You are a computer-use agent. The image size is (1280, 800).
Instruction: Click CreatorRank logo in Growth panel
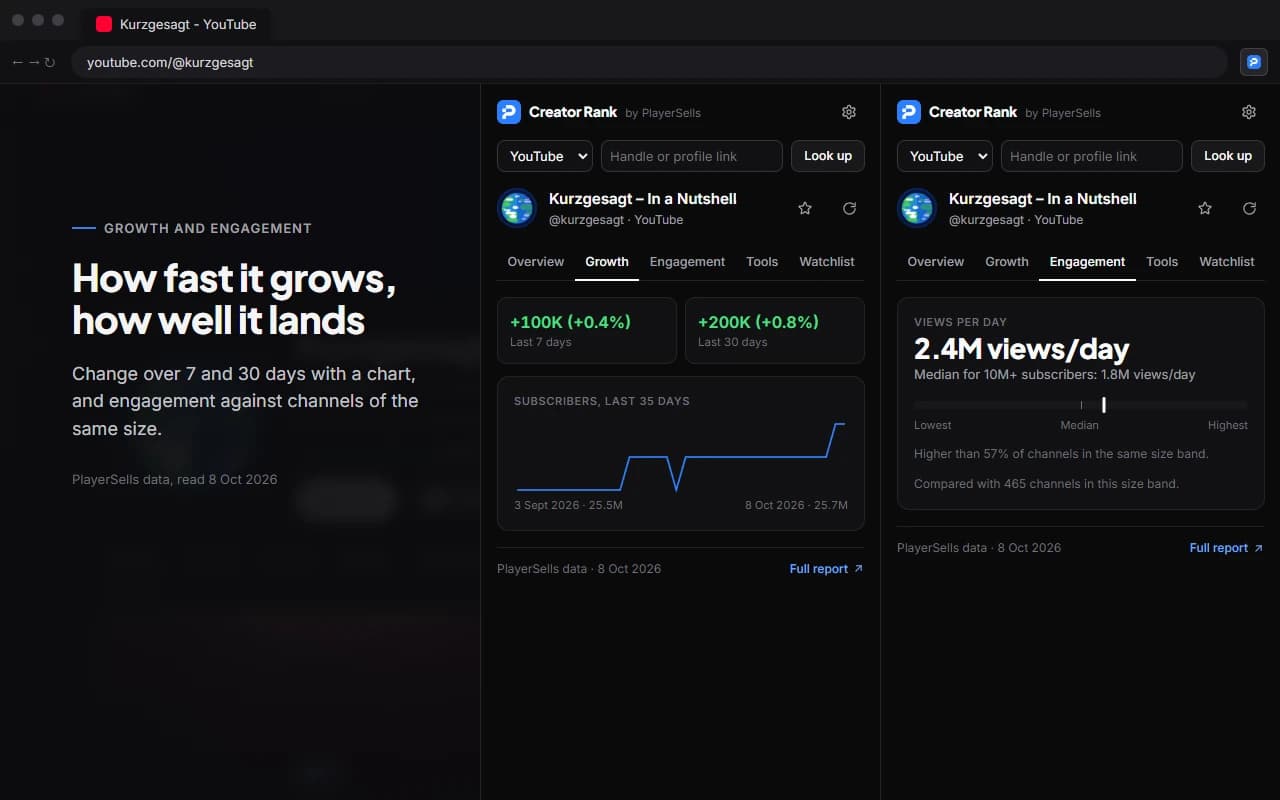[x=509, y=112]
